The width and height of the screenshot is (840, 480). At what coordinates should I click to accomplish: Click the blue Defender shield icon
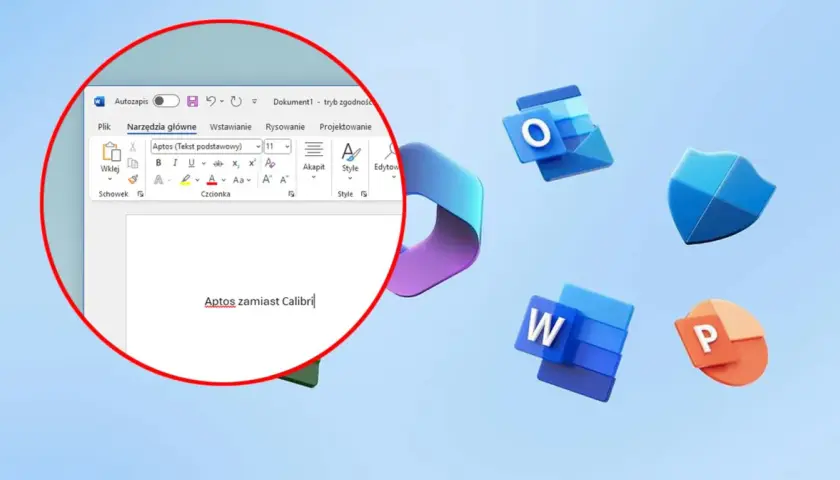pyautogui.click(x=721, y=196)
